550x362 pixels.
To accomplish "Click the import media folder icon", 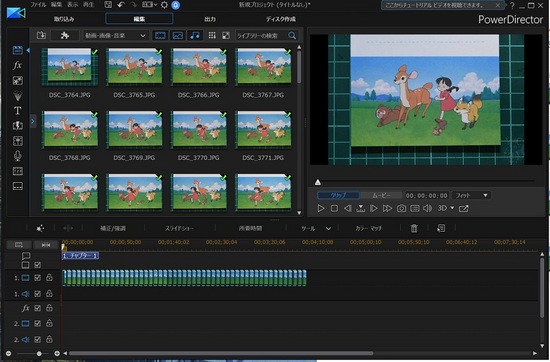I will pos(41,35).
